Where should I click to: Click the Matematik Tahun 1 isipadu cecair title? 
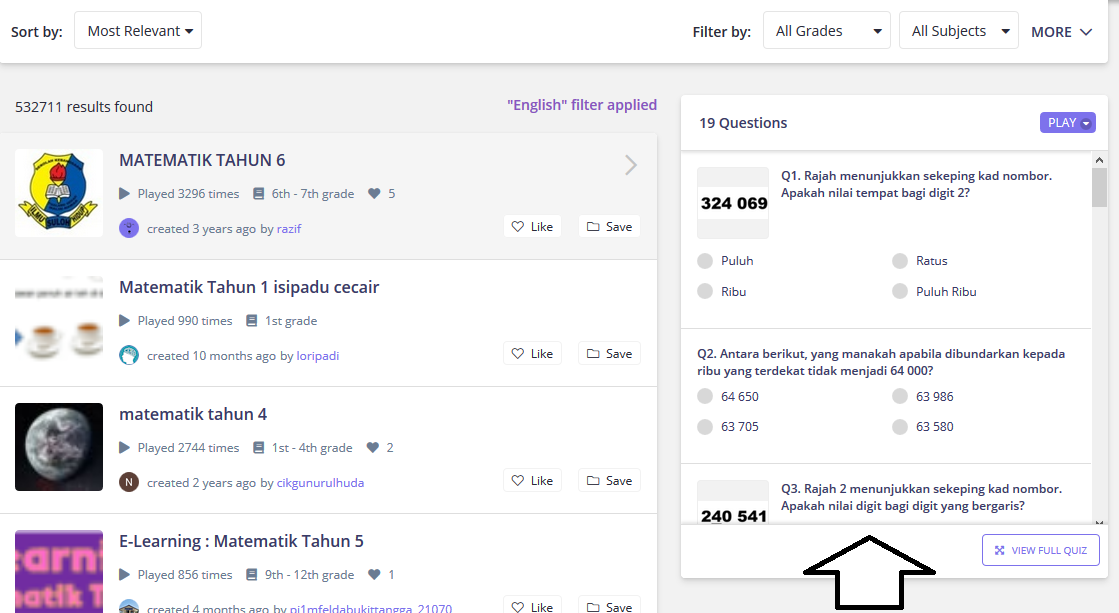coord(249,287)
